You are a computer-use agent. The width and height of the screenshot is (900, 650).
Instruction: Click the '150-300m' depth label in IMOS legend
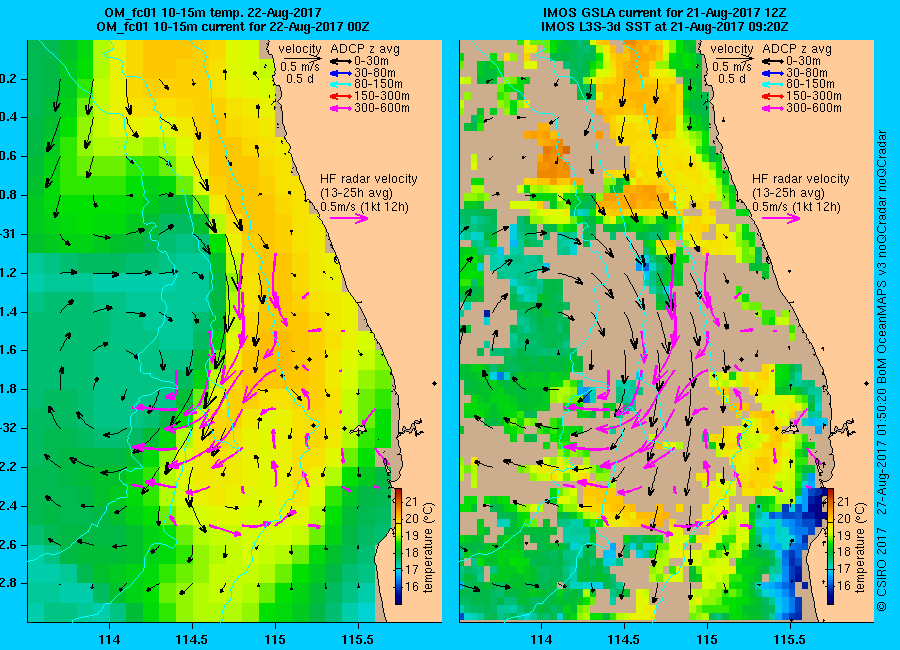814,96
